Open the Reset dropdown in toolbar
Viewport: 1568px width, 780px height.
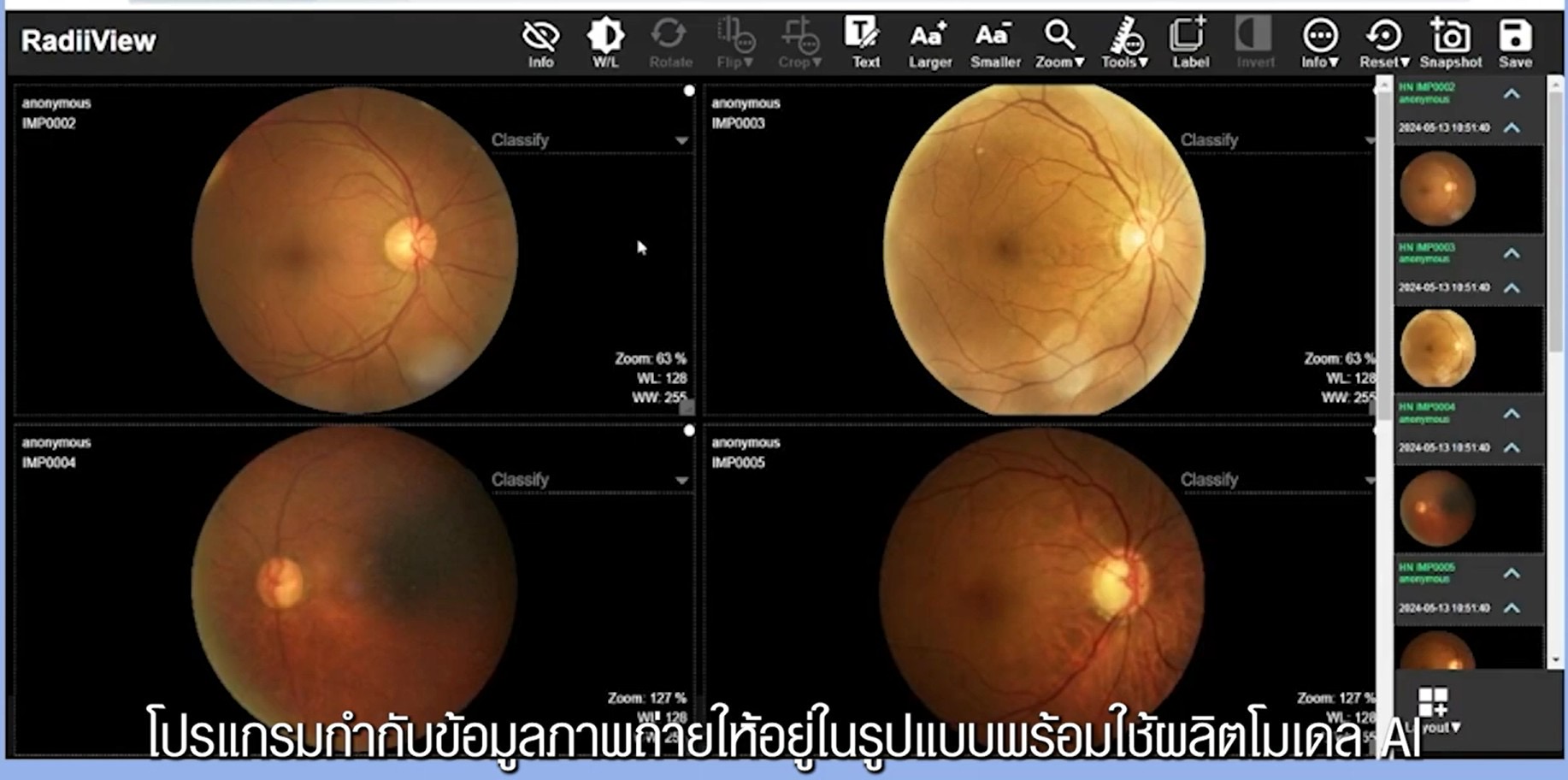pos(1384,43)
